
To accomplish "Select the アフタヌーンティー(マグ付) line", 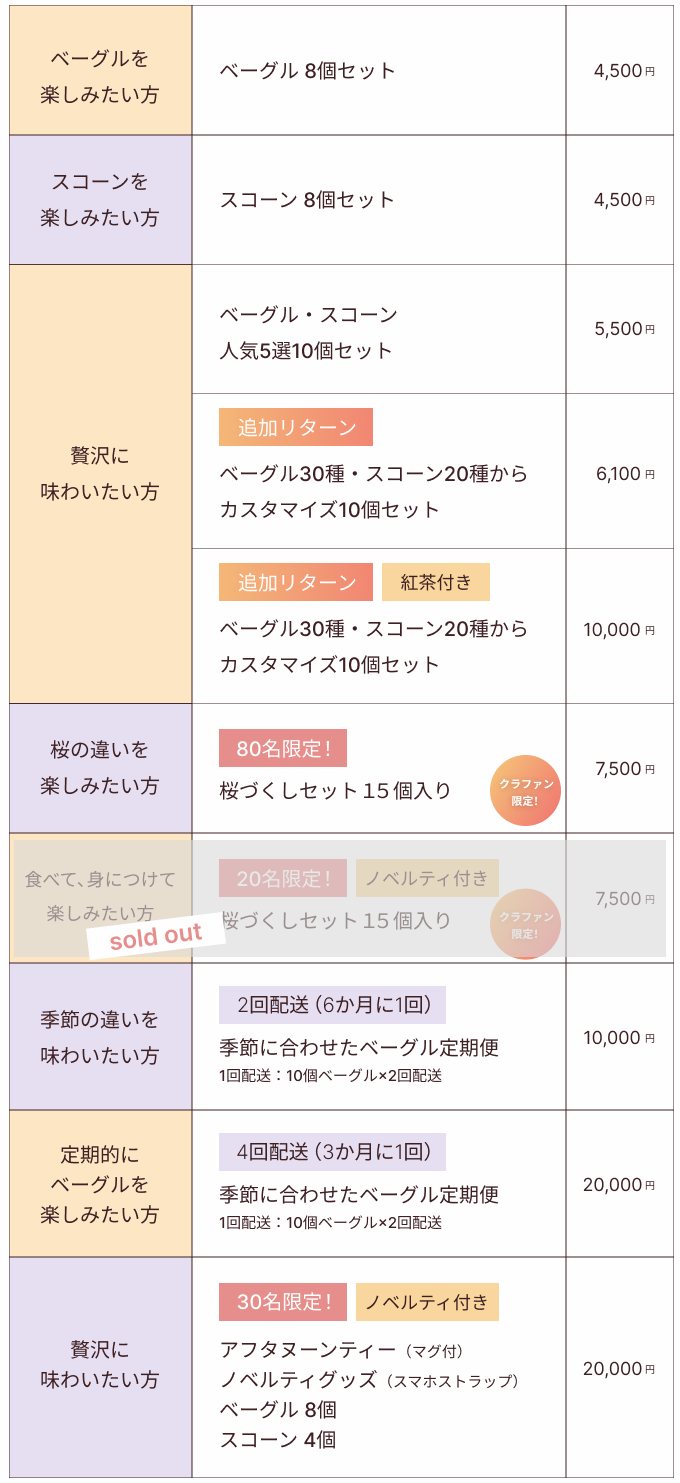I will pyautogui.click(x=341, y=1351).
